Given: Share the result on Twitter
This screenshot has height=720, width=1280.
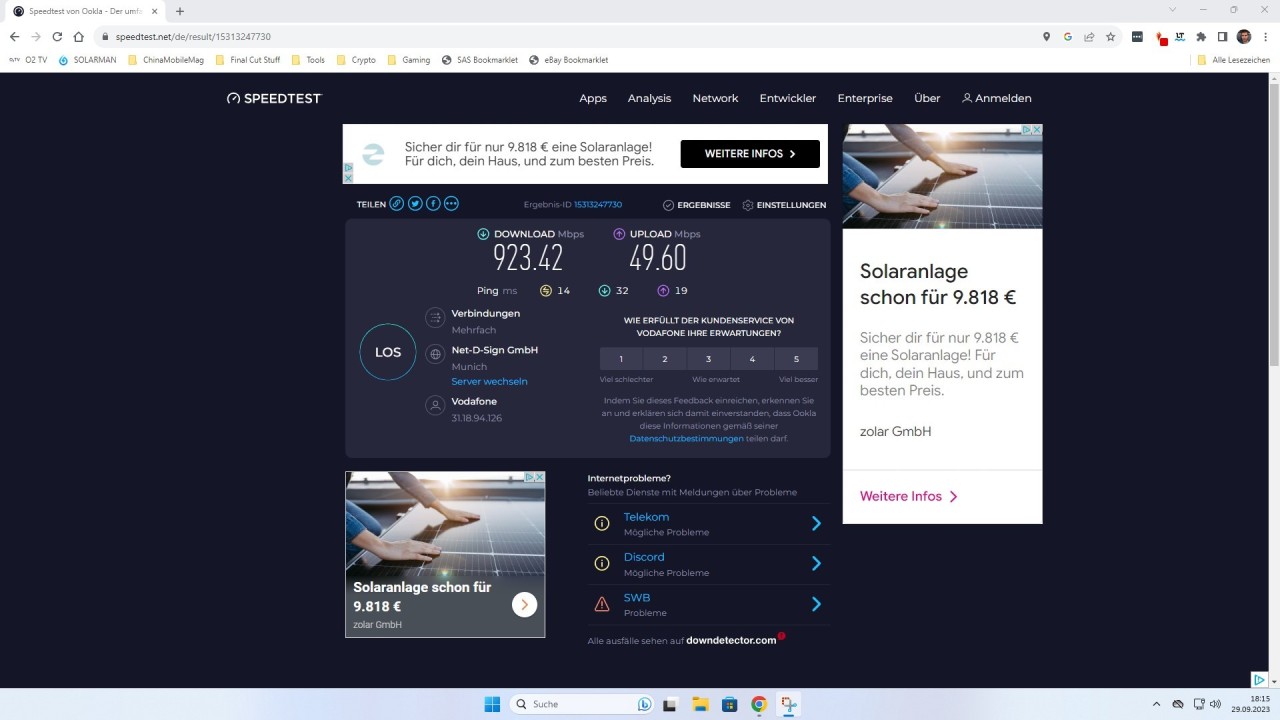Looking at the screenshot, I should [415, 204].
